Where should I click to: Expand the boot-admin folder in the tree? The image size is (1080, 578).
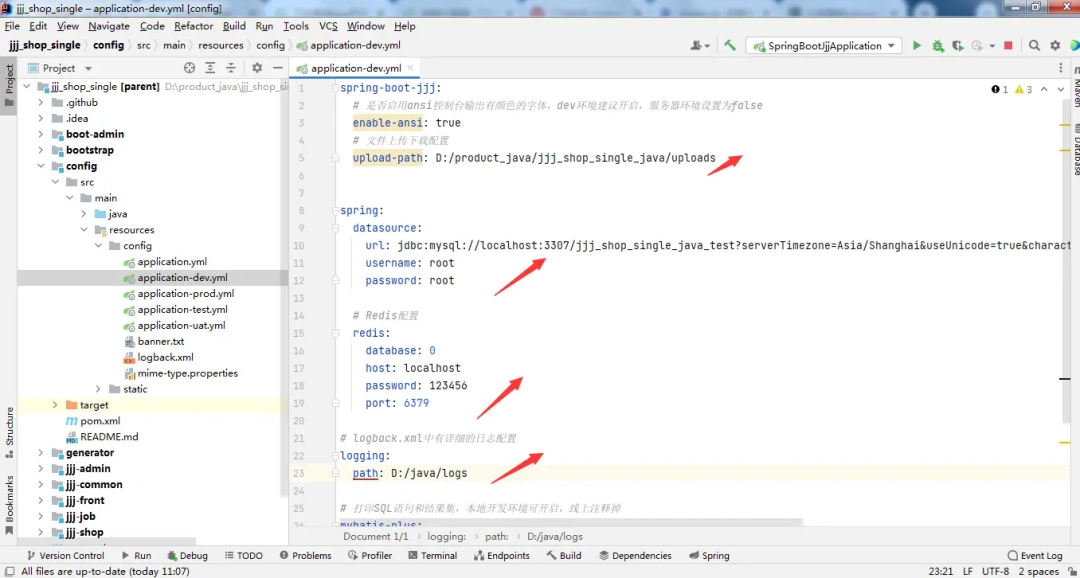pyautogui.click(x=41, y=134)
